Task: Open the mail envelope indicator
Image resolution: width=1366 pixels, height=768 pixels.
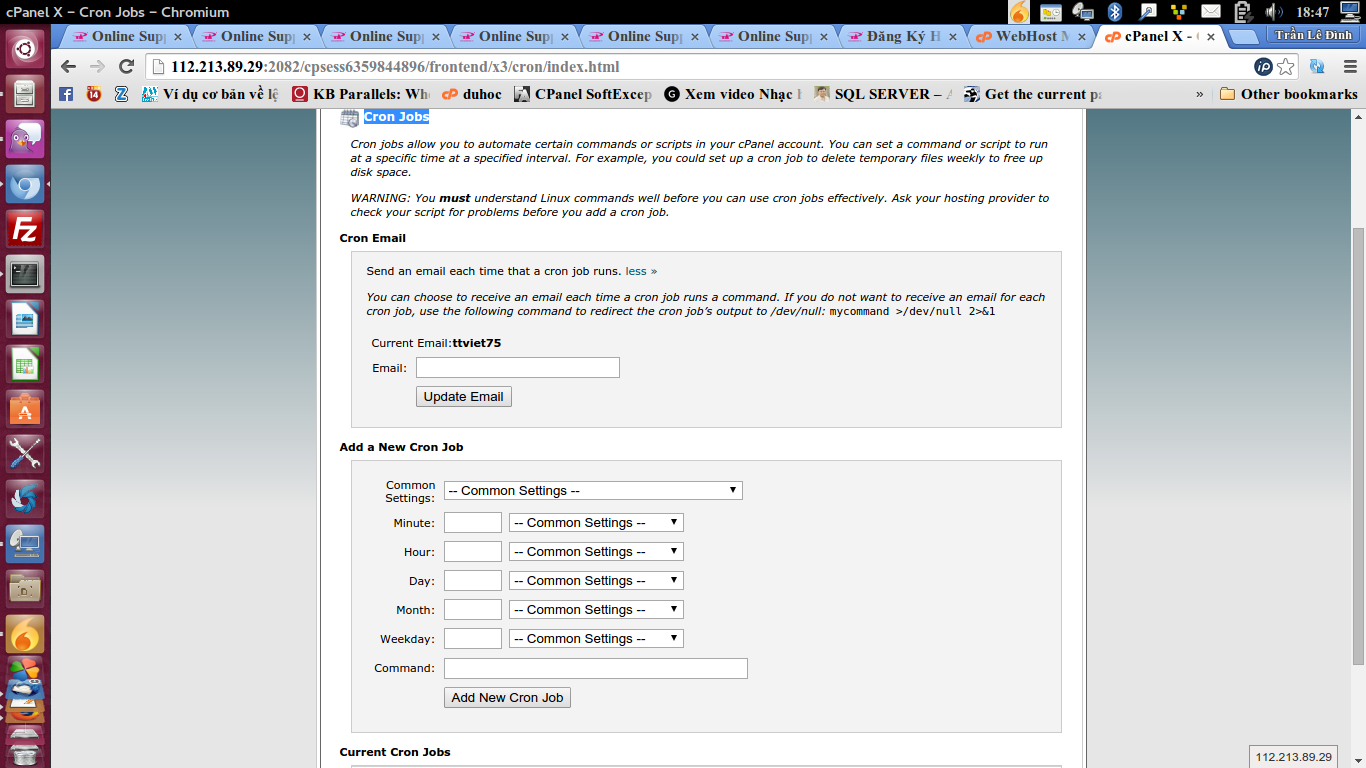Action: pyautogui.click(x=1211, y=12)
